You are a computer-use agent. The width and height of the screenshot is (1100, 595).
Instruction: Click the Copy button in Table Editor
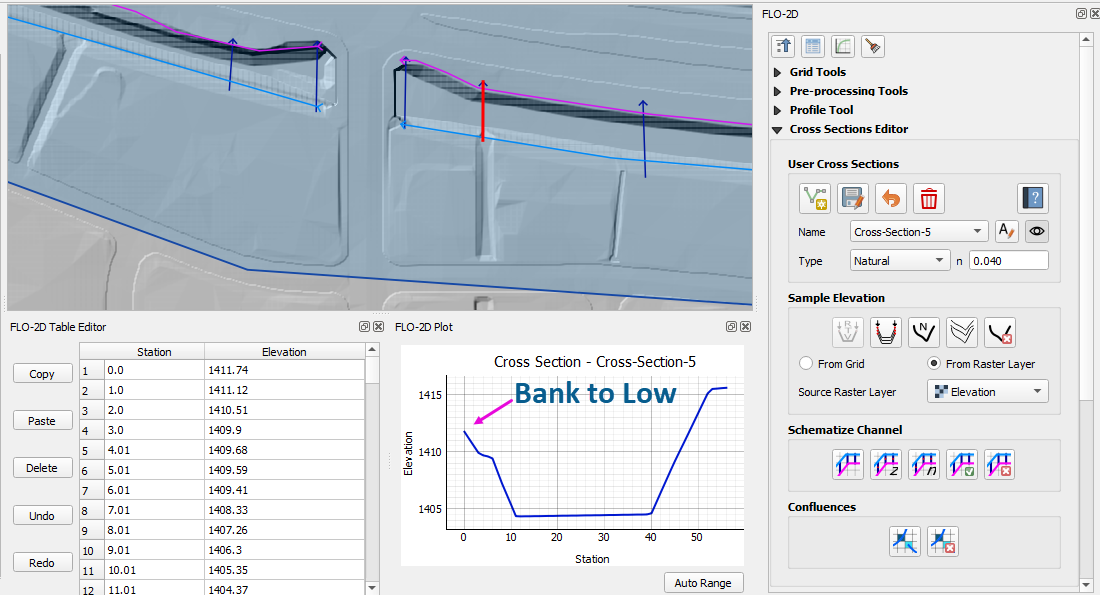click(42, 374)
